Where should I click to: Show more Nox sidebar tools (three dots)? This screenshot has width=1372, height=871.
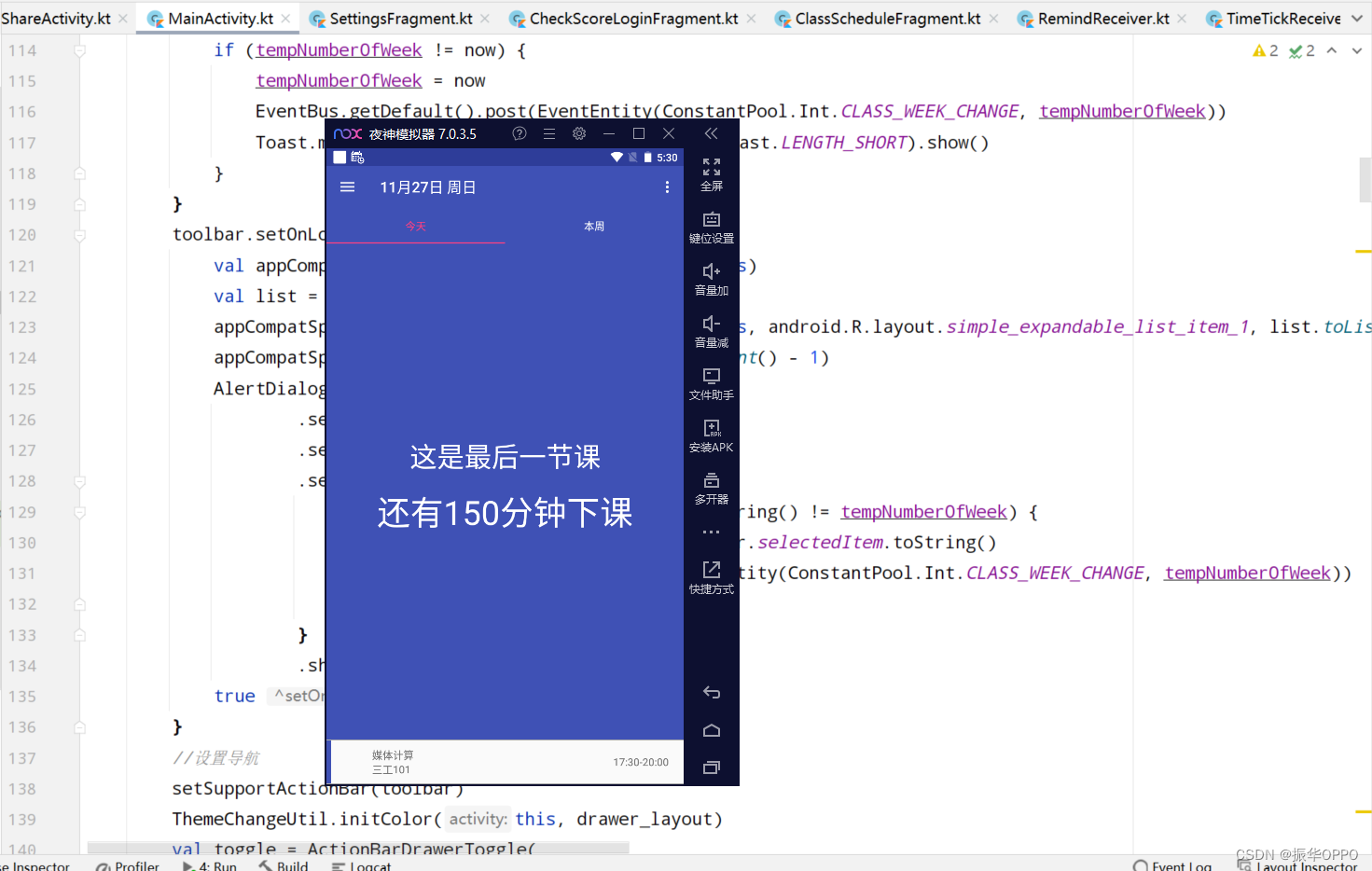click(712, 532)
